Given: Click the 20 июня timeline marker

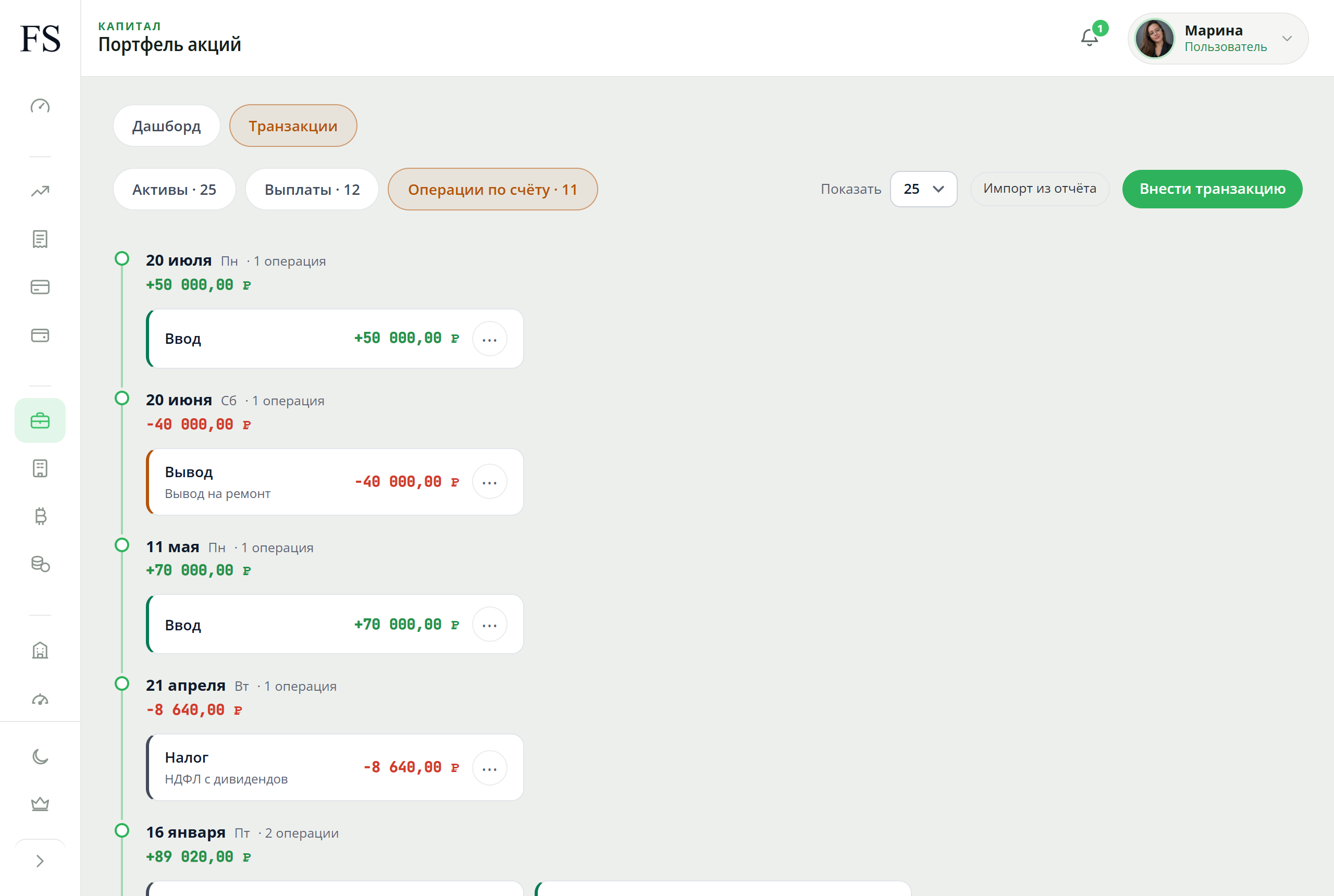Looking at the screenshot, I should [122, 399].
